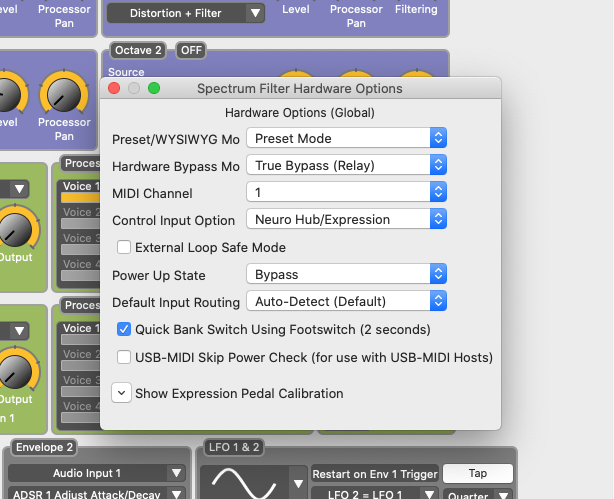Select Voice 1 in the lower Process list
This screenshot has height=499, width=614.
81,333
